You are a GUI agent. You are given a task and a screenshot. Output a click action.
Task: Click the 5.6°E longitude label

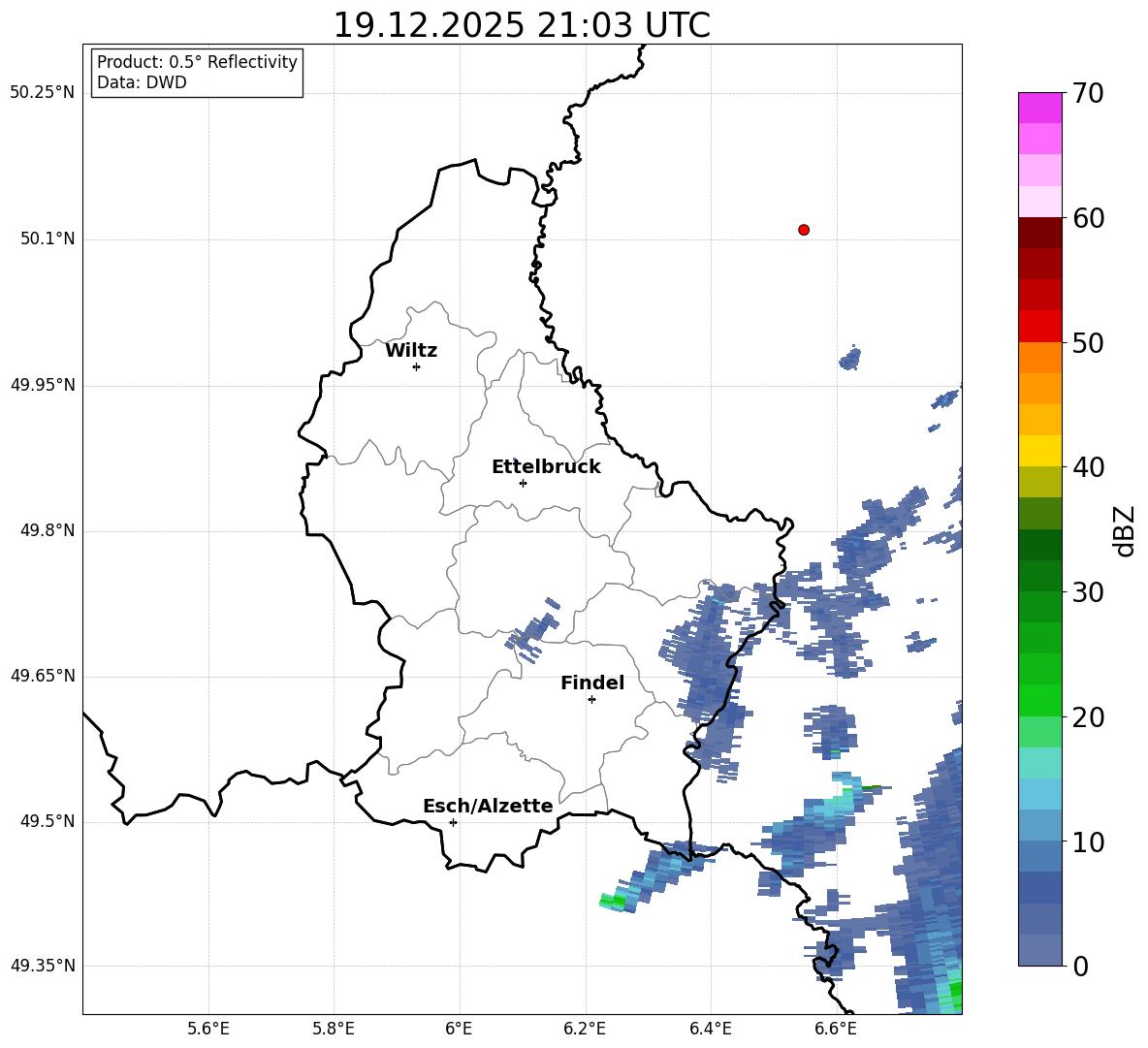208,1029
